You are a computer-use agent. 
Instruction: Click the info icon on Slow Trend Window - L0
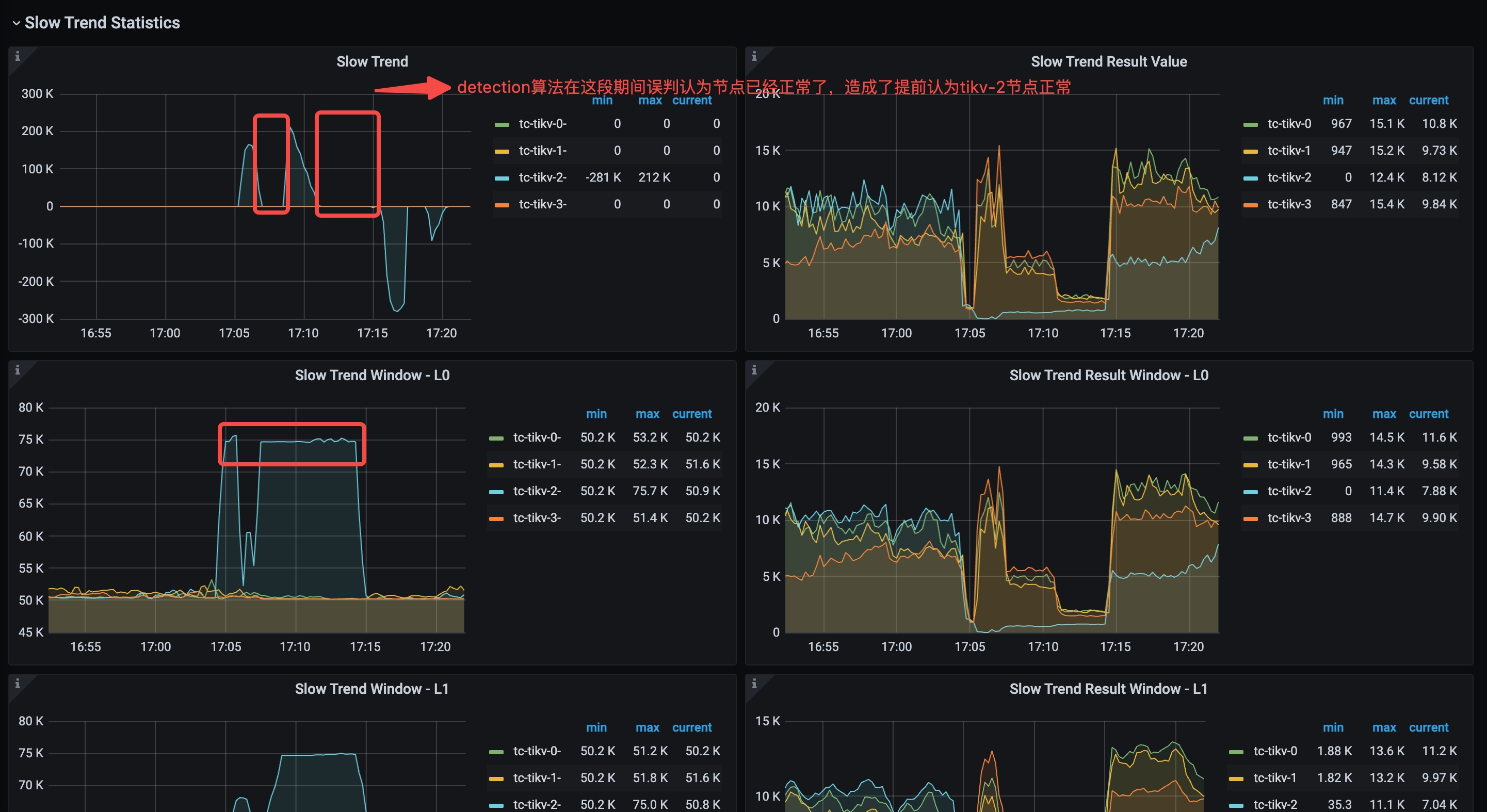18,369
